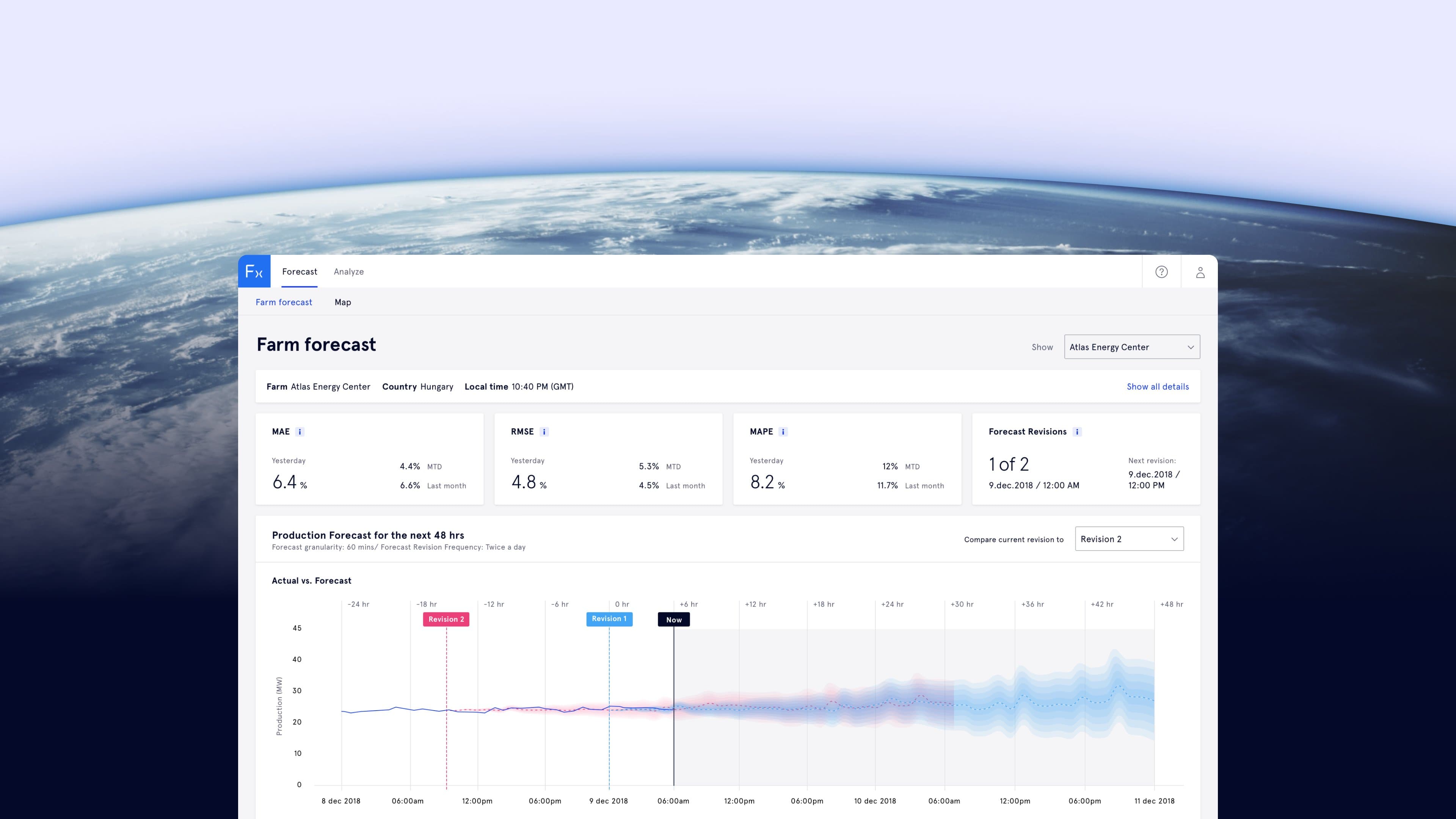Click the chevron in the Show farm selector
Screen dimensions: 1456x819
pos(1190,347)
